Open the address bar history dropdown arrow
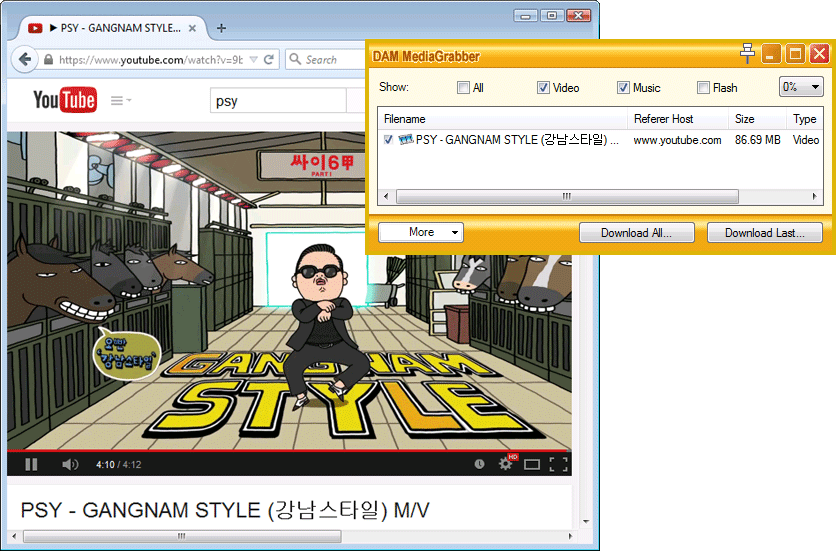Viewport: 836px width, 551px height. pyautogui.click(x=254, y=59)
